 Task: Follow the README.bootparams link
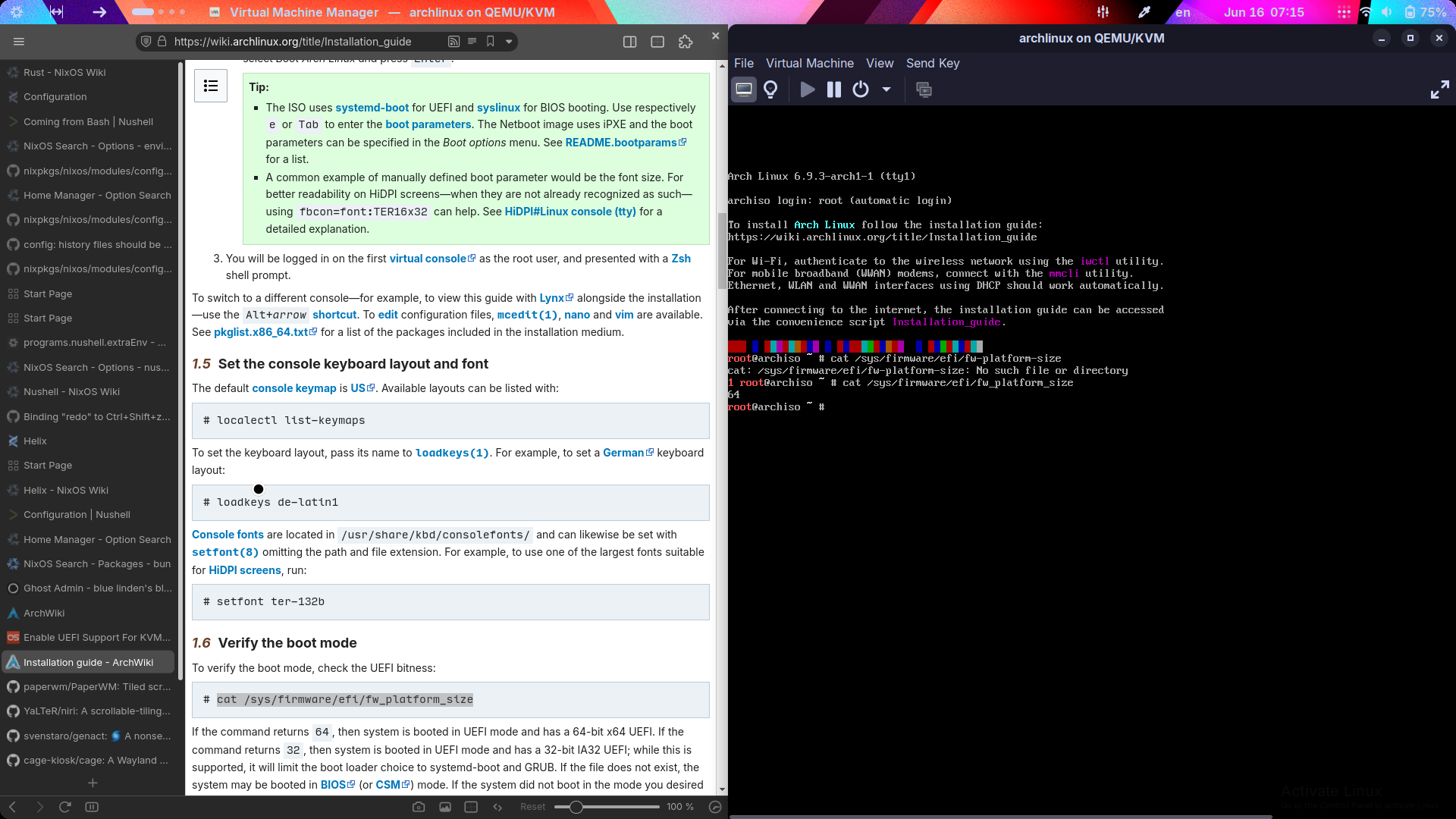tap(625, 143)
